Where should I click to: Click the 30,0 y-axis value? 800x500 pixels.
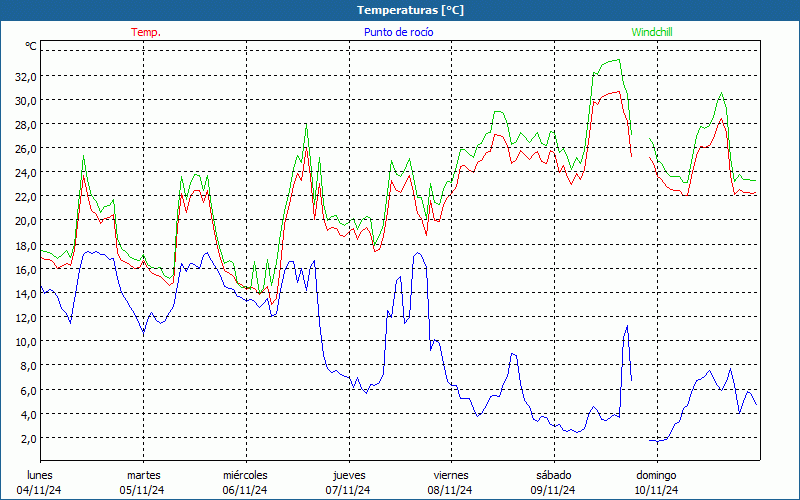coord(26,101)
